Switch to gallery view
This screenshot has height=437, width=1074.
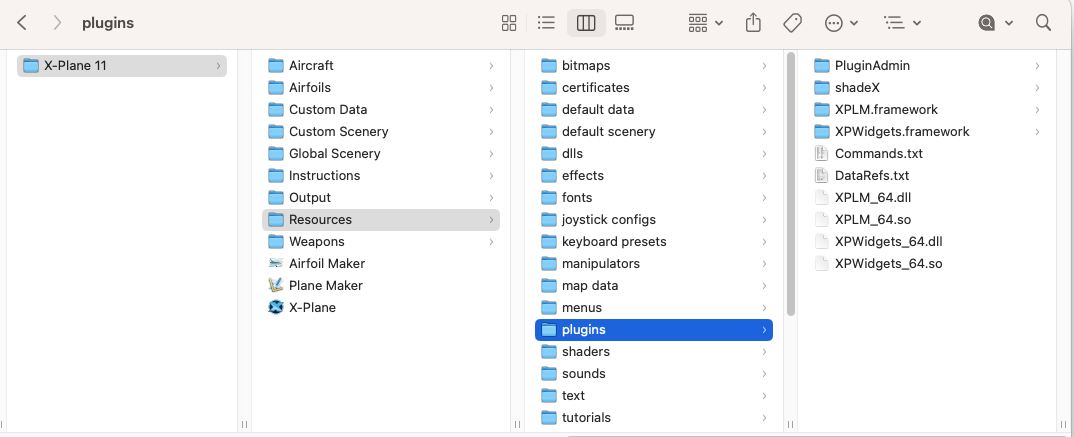click(x=624, y=23)
